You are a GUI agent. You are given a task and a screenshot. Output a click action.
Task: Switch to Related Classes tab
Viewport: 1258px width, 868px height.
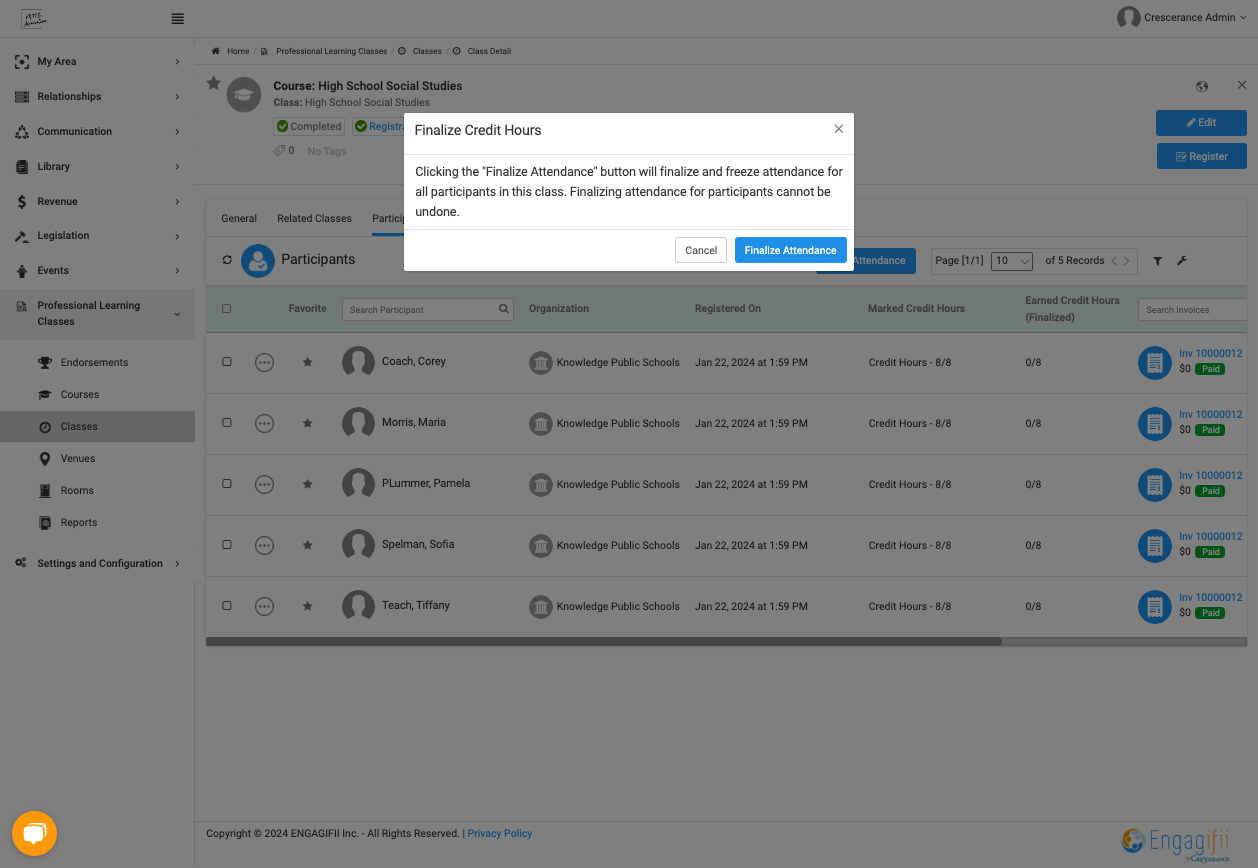(314, 218)
